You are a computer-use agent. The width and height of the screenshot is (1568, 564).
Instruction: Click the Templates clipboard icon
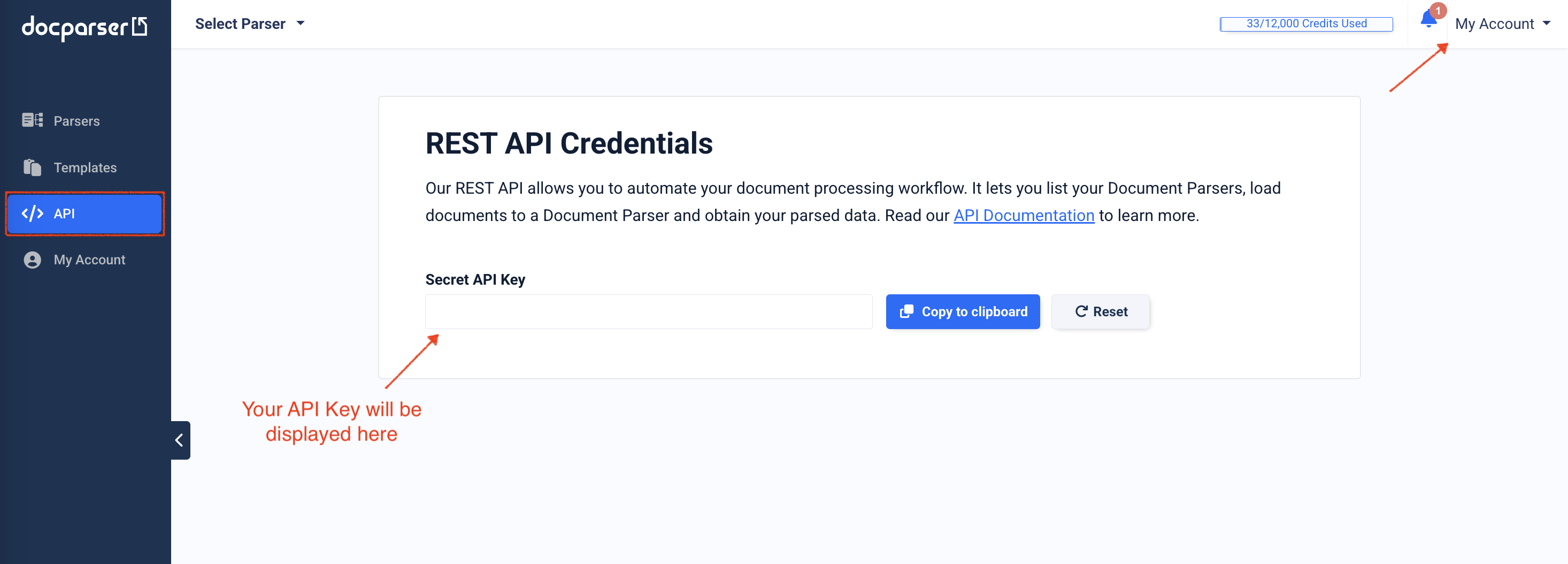[32, 167]
